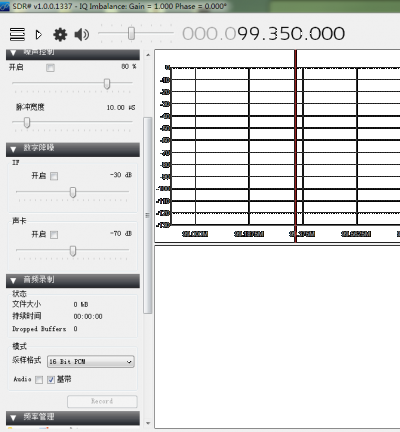Open the hamburger menu icon
The image size is (400, 432).
pyautogui.click(x=17, y=34)
